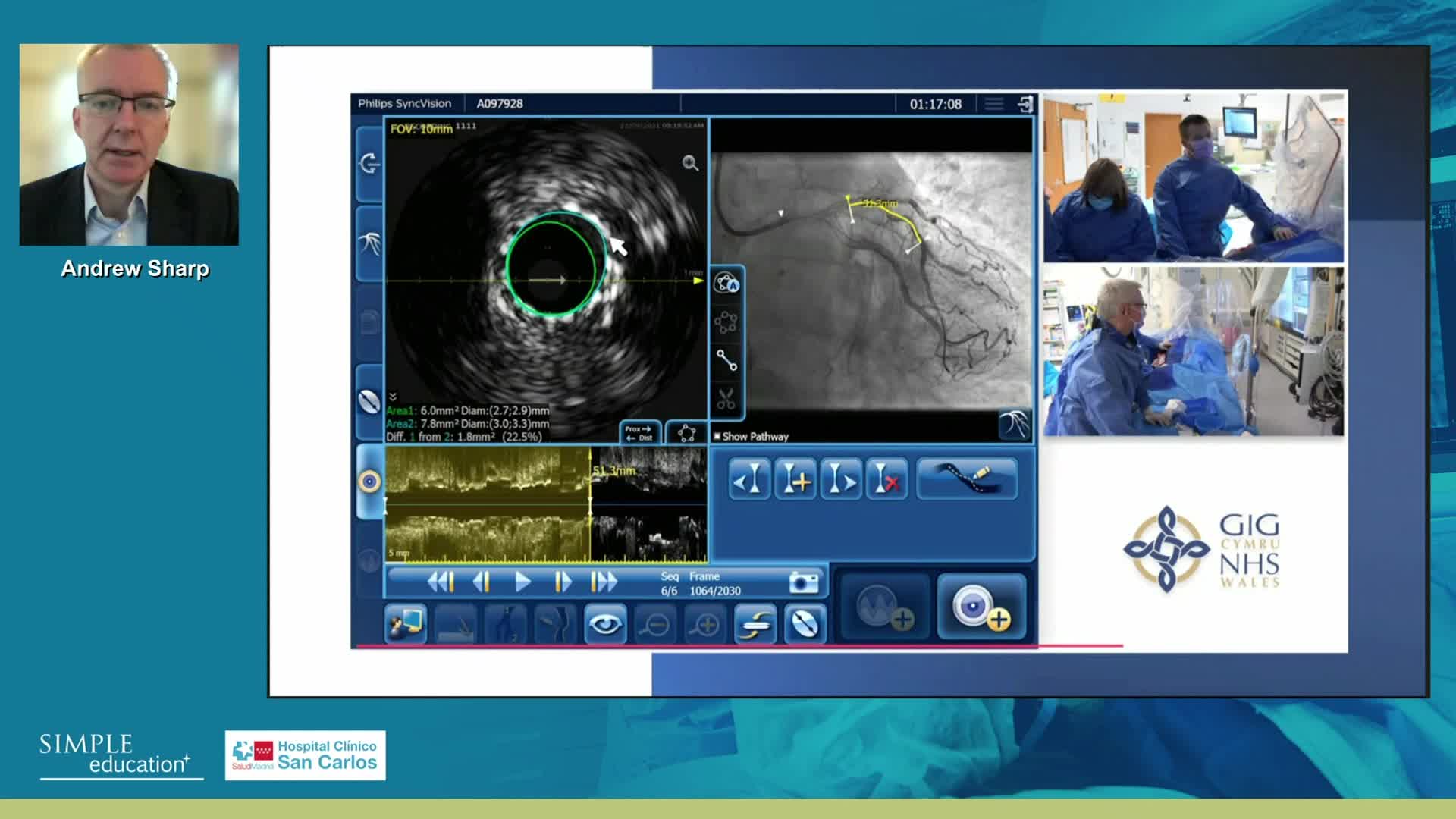This screenshot has height=819, width=1456.
Task: Toggle the Prox/Dist direction button
Action: coord(639,432)
